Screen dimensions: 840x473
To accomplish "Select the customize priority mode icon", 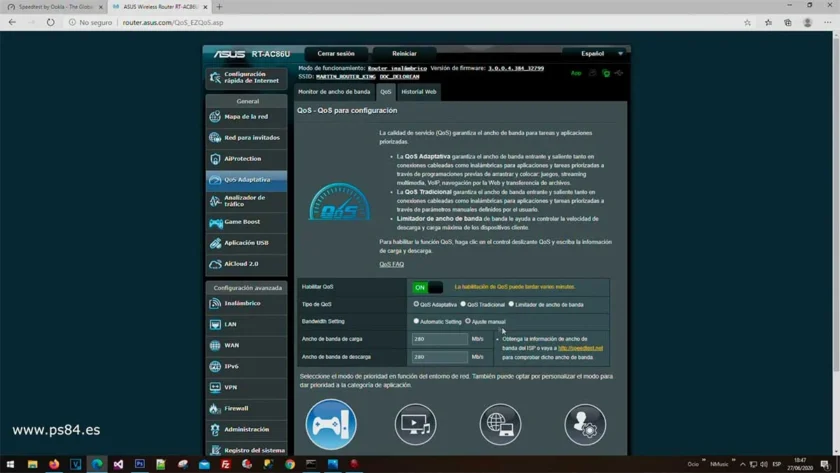I will [x=585, y=424].
